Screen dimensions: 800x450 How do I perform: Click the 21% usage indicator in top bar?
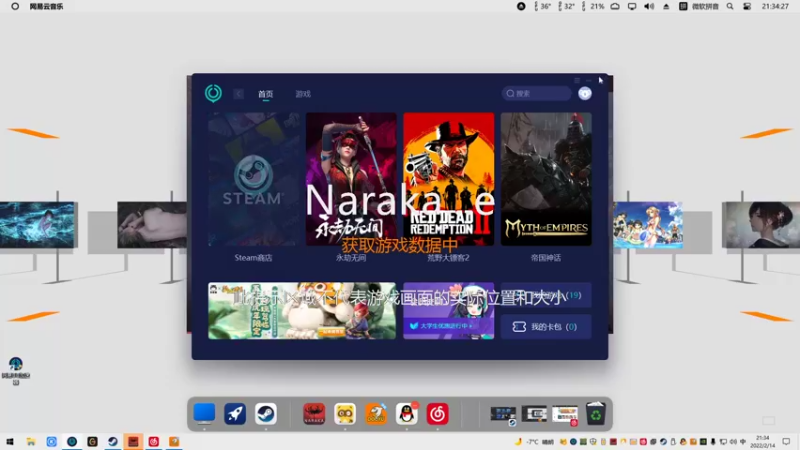[x=593, y=7]
